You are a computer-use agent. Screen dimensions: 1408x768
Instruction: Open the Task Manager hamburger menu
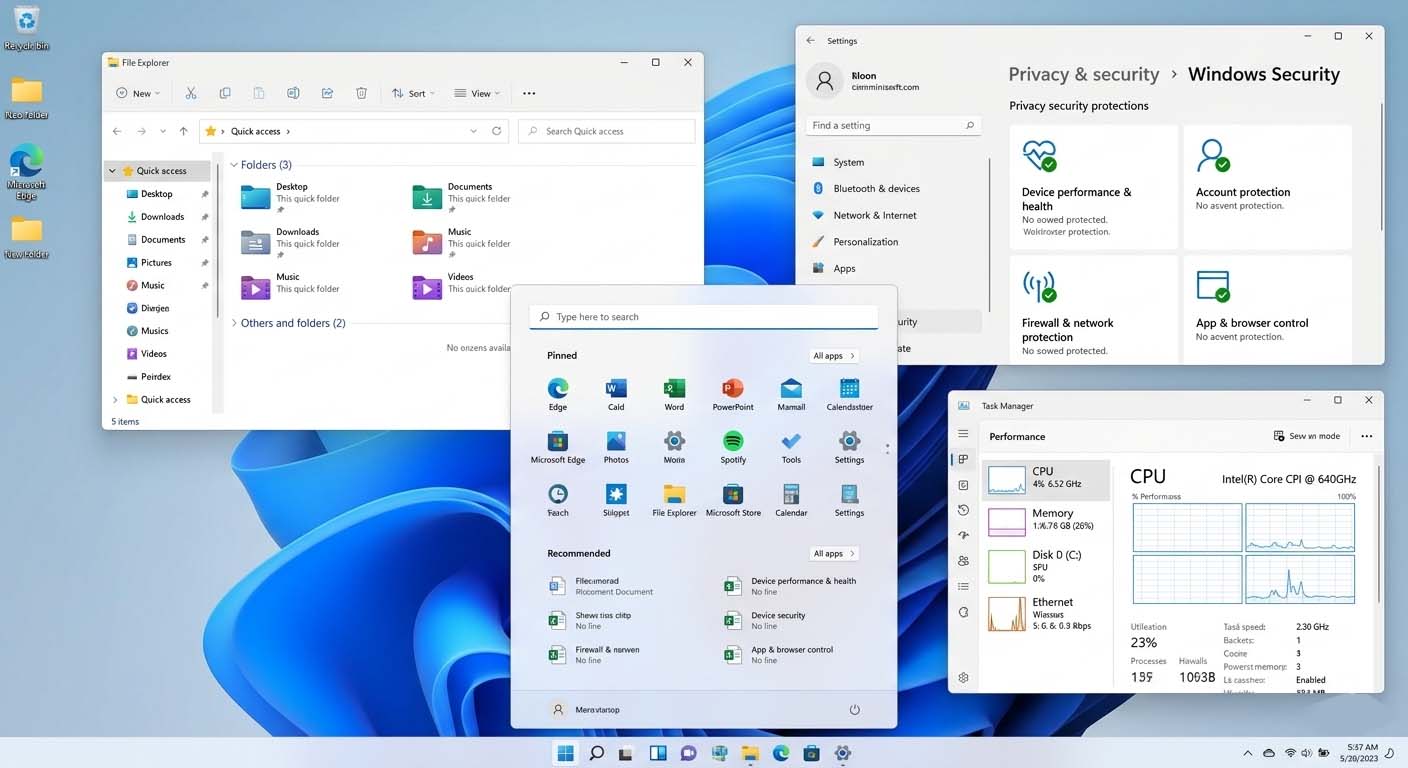pos(963,434)
